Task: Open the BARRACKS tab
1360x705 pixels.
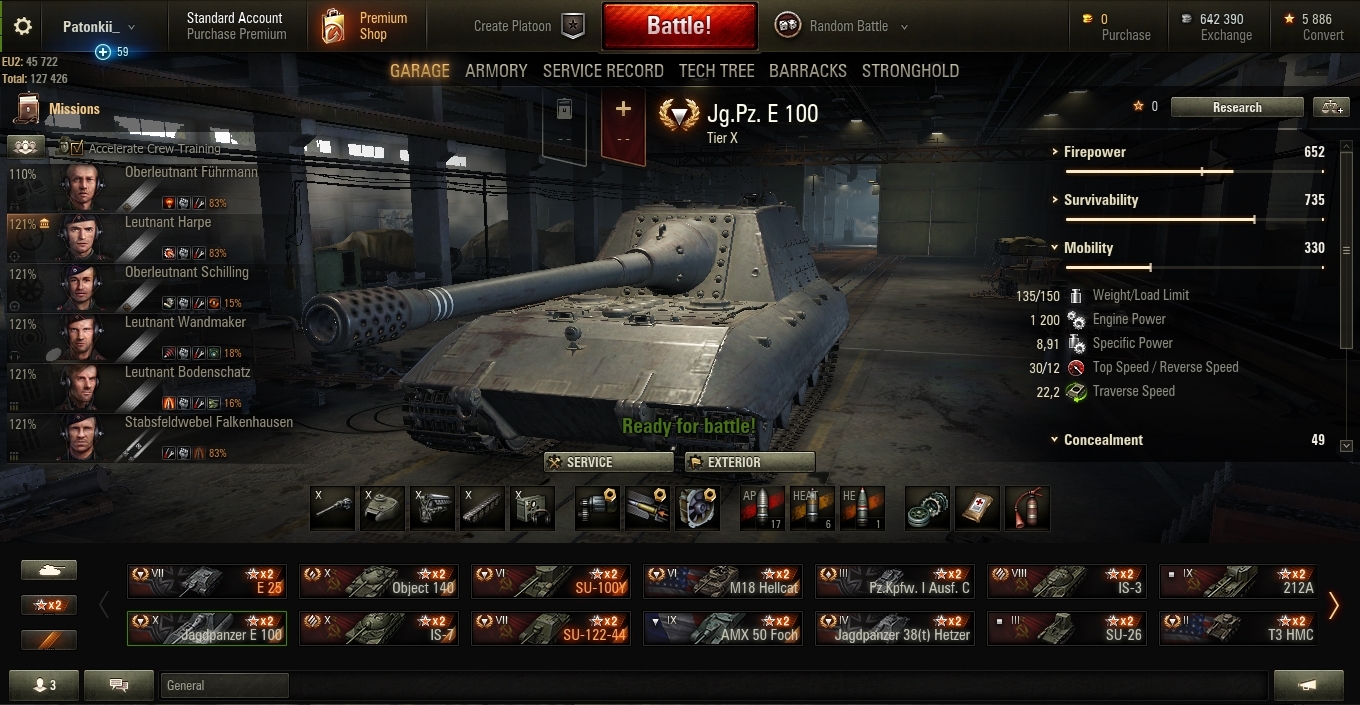Action: click(x=808, y=71)
